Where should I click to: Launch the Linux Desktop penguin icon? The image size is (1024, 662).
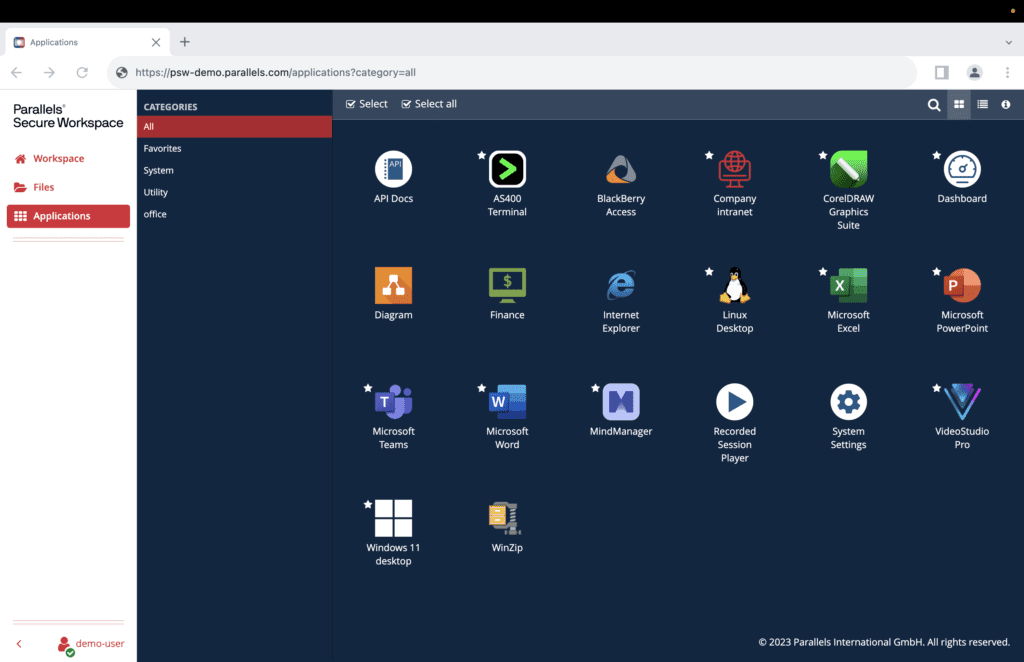[x=734, y=286]
